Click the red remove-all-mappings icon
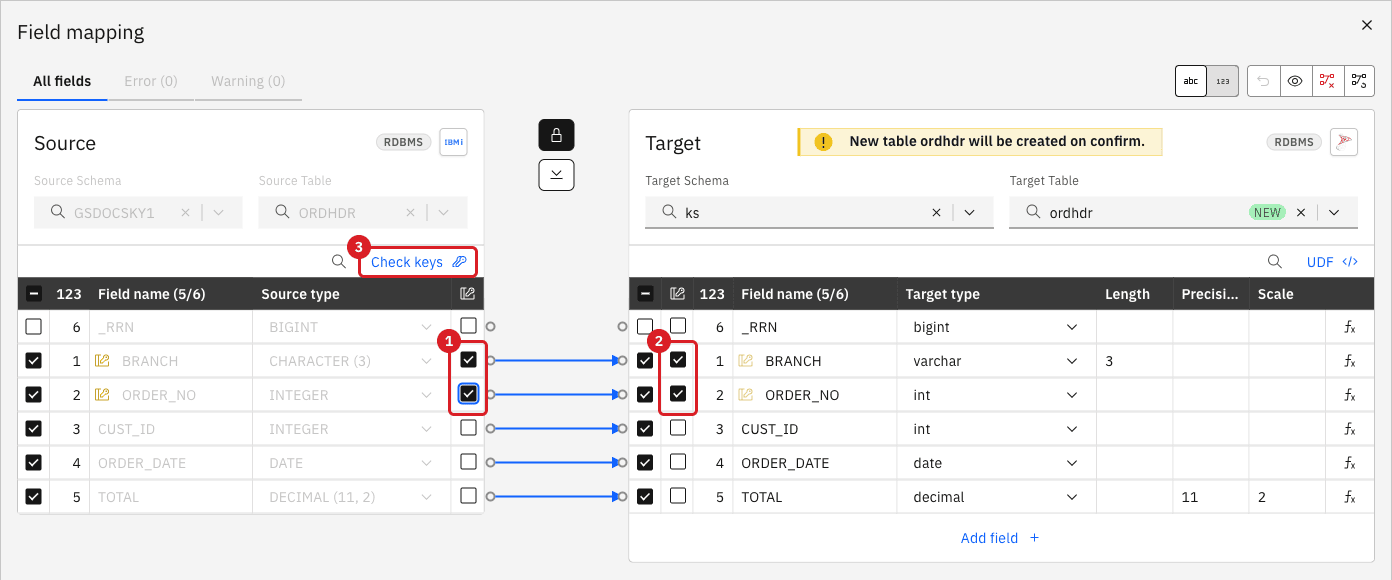Viewport: 1392px width, 580px height. (x=1327, y=81)
